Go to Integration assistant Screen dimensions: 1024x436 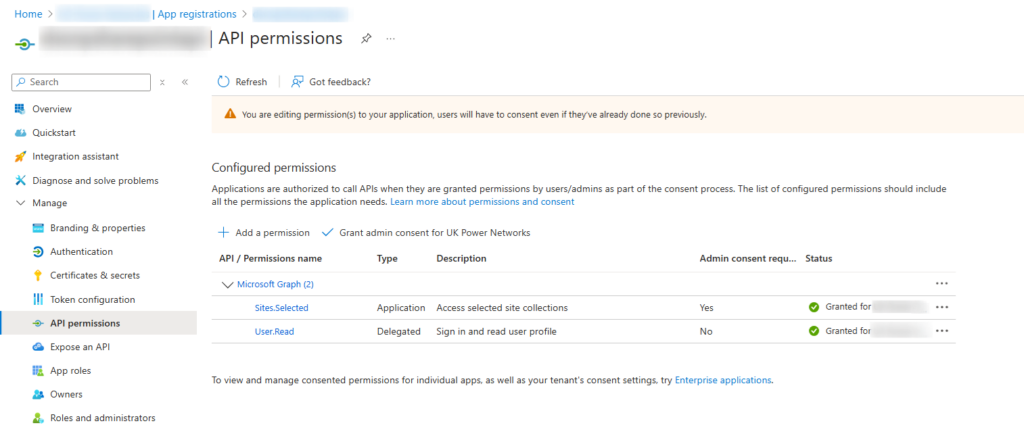75,157
